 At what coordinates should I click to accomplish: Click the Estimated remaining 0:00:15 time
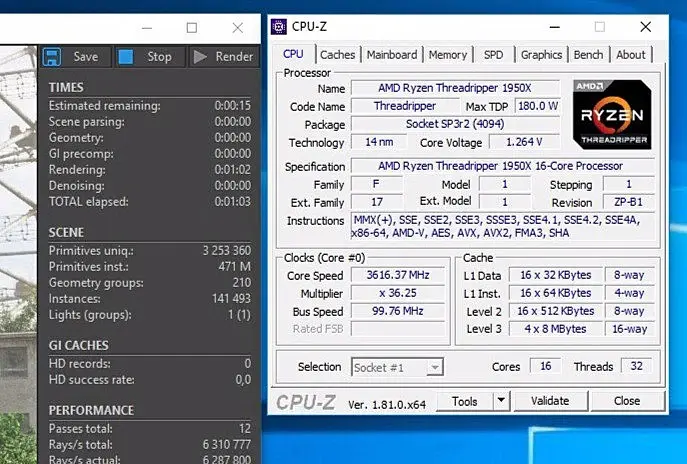coord(233,106)
